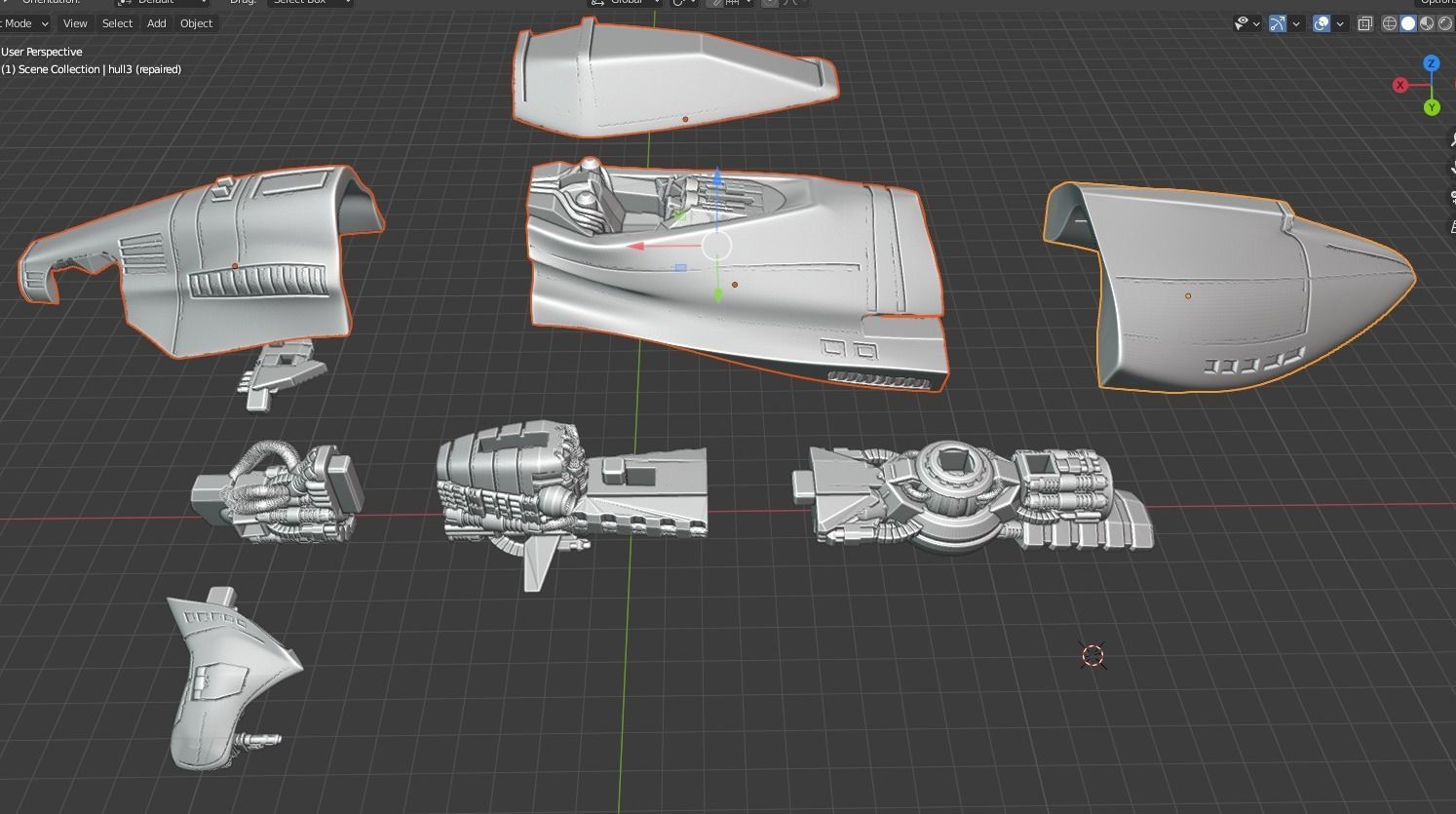Click the blue Z arrow of move gizmo
The image size is (1456, 814).
pyautogui.click(x=717, y=177)
